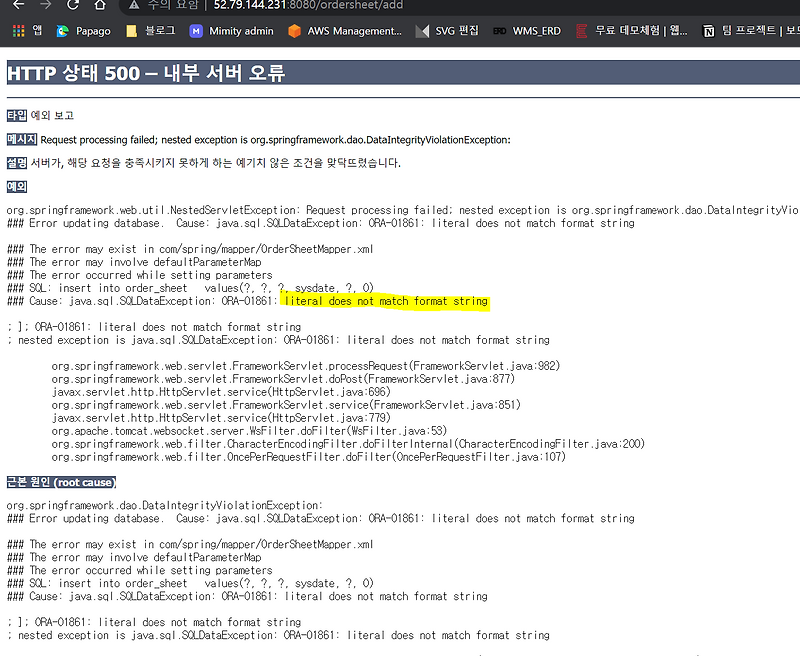
Task: Click the forward navigation arrow
Action: tap(43, 7)
